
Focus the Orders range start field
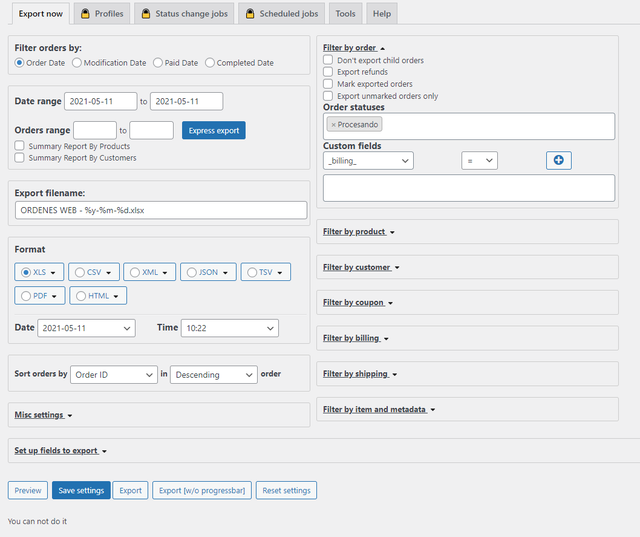point(95,131)
